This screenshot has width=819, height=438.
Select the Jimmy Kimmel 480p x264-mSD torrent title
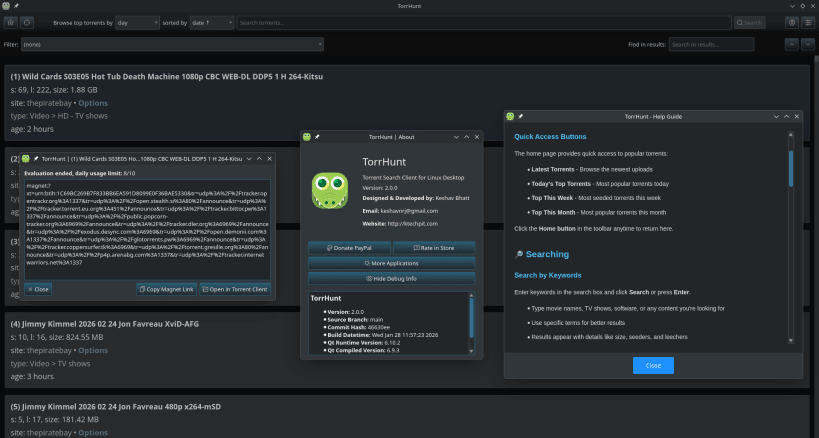pyautogui.click(x=115, y=406)
